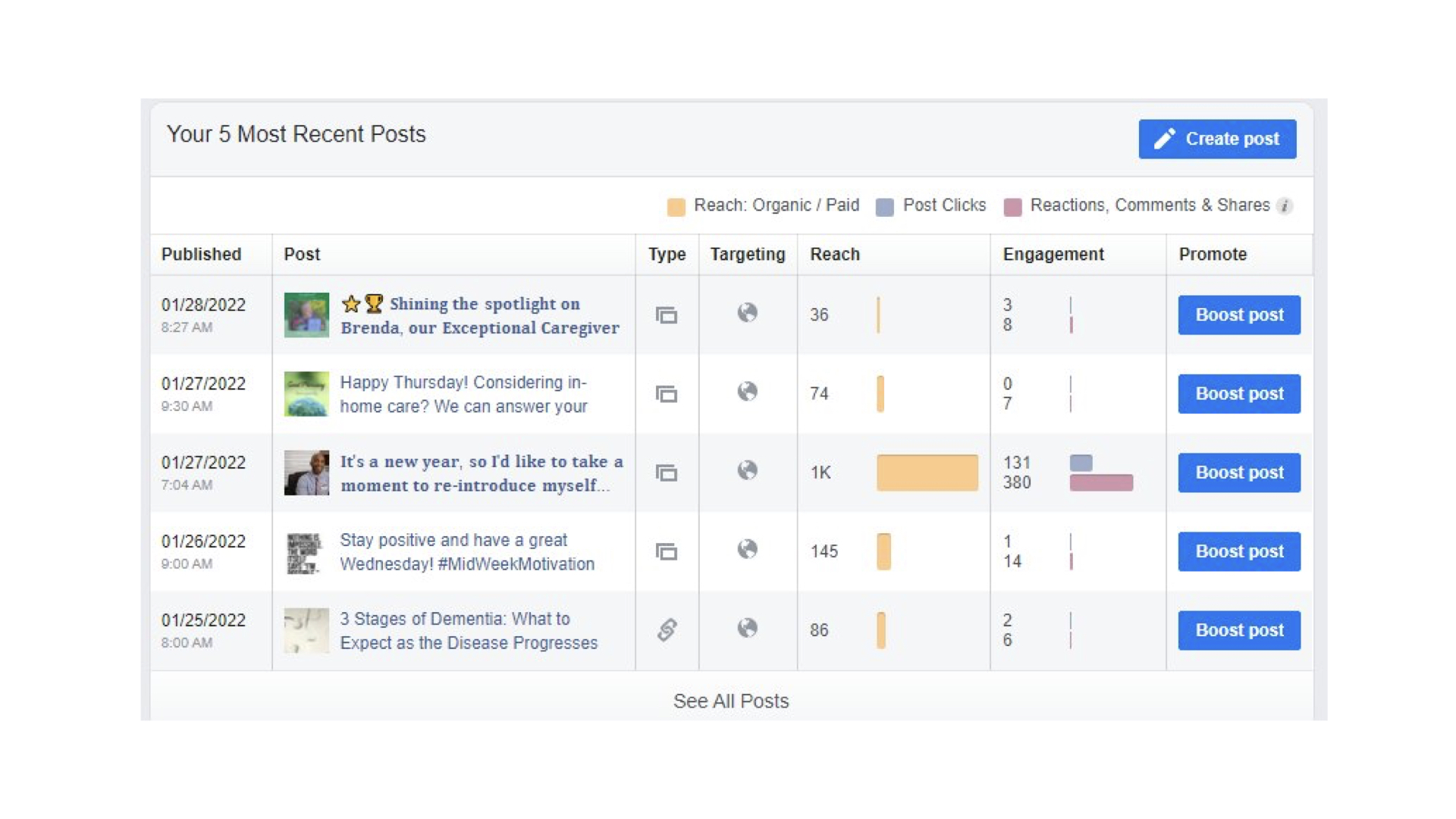Screen dimensions: 1456x819
Task: Click the globe targeting icon for Brenda post
Action: (x=747, y=312)
